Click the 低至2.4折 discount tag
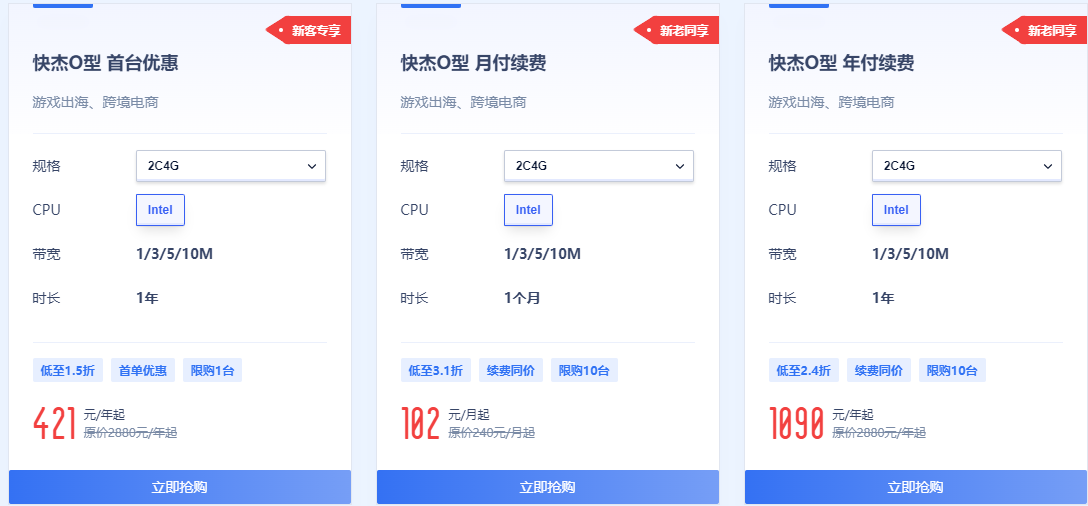This screenshot has height=506, width=1088. 804,371
